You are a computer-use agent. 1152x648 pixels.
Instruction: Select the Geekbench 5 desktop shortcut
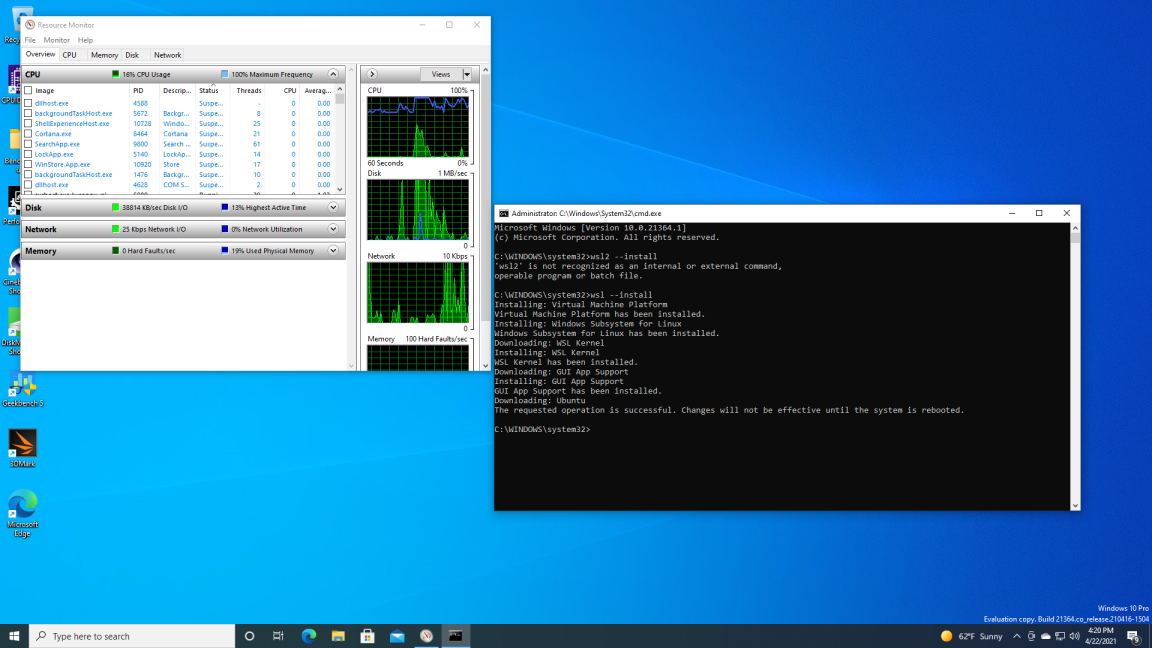[x=23, y=390]
